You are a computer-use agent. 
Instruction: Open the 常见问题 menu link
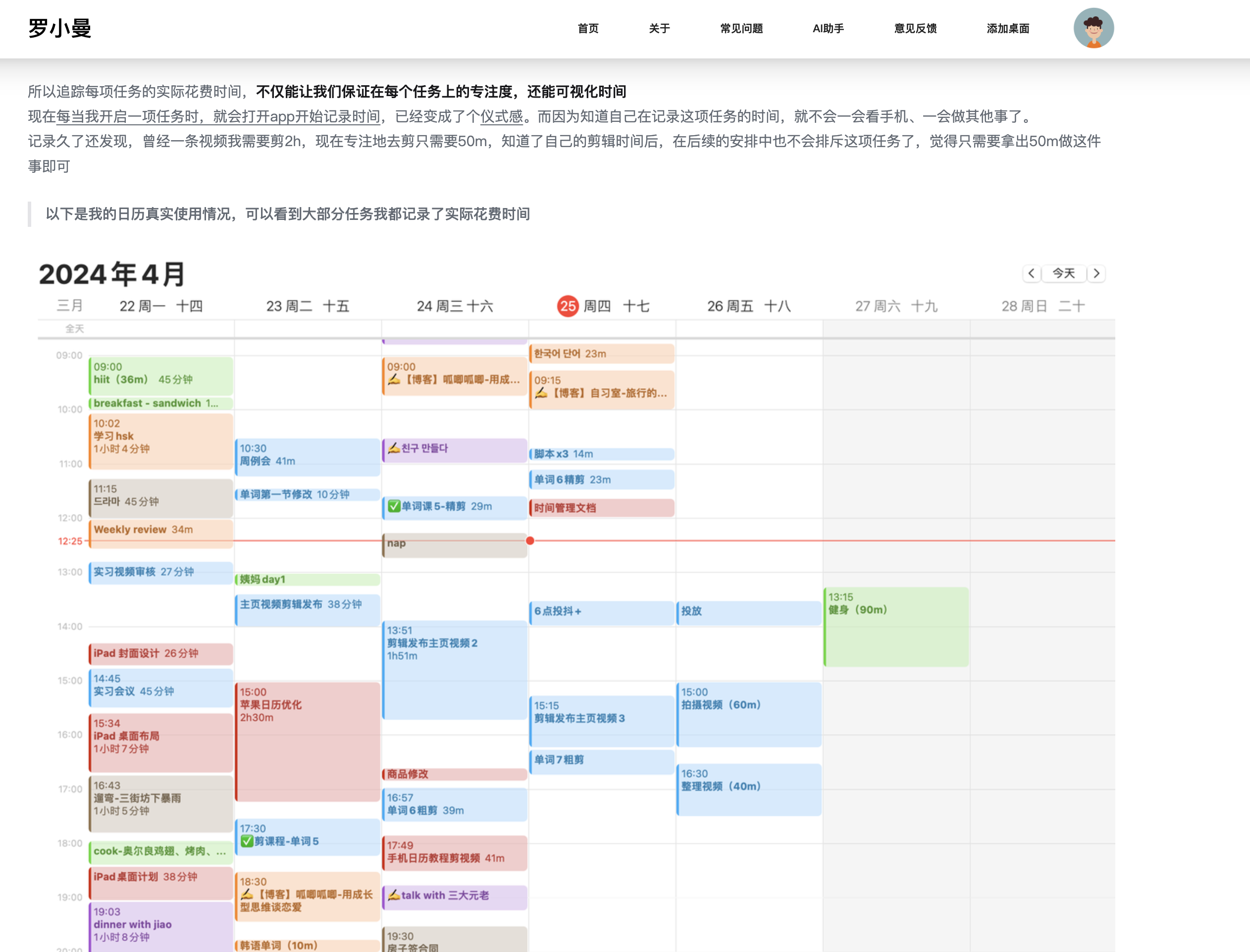tap(741, 28)
